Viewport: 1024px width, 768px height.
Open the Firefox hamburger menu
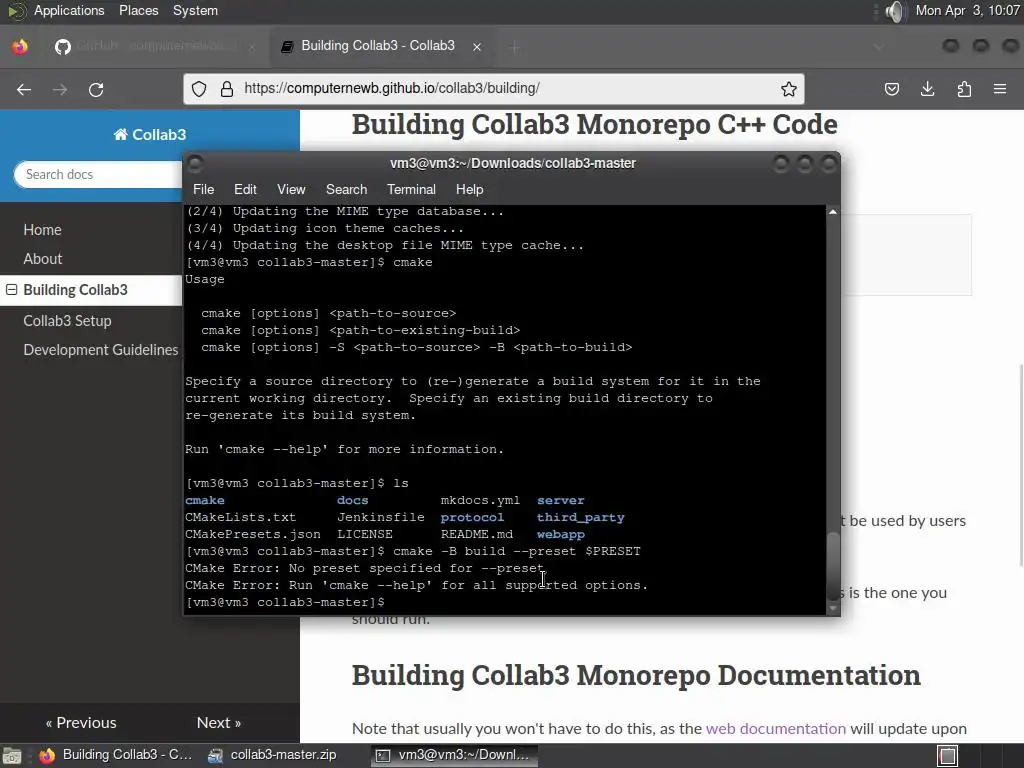pos(1000,89)
